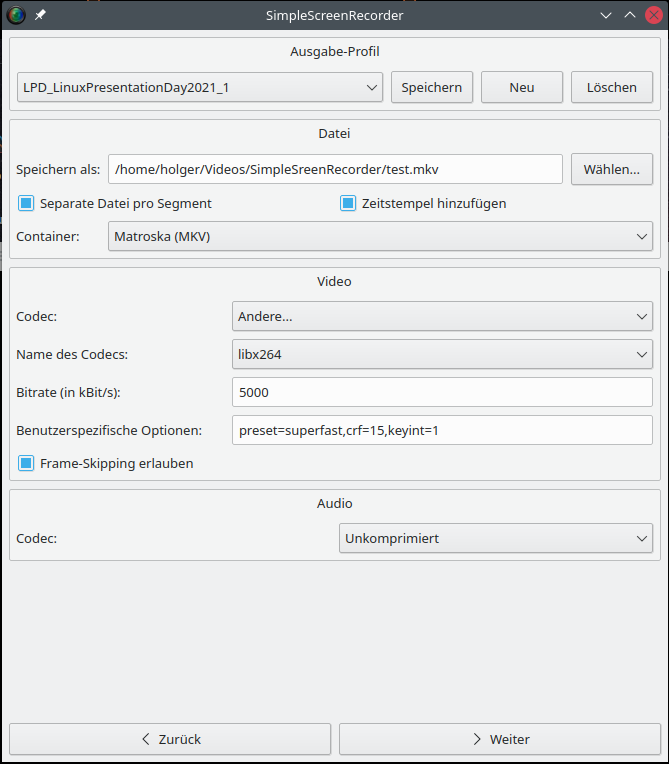669x764 pixels.
Task: Maximize the window with the up-chevron icon
Action: click(630, 16)
